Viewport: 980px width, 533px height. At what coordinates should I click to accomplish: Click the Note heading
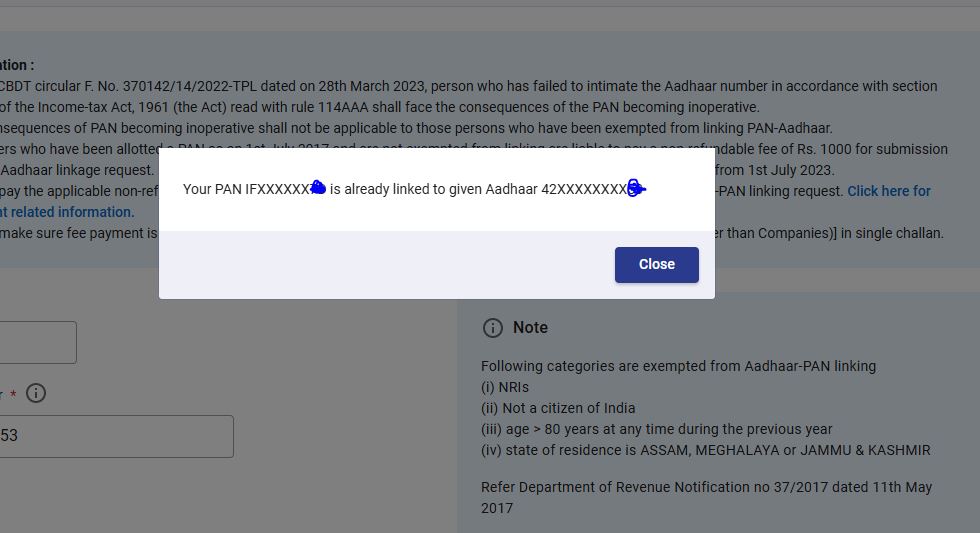(x=530, y=328)
